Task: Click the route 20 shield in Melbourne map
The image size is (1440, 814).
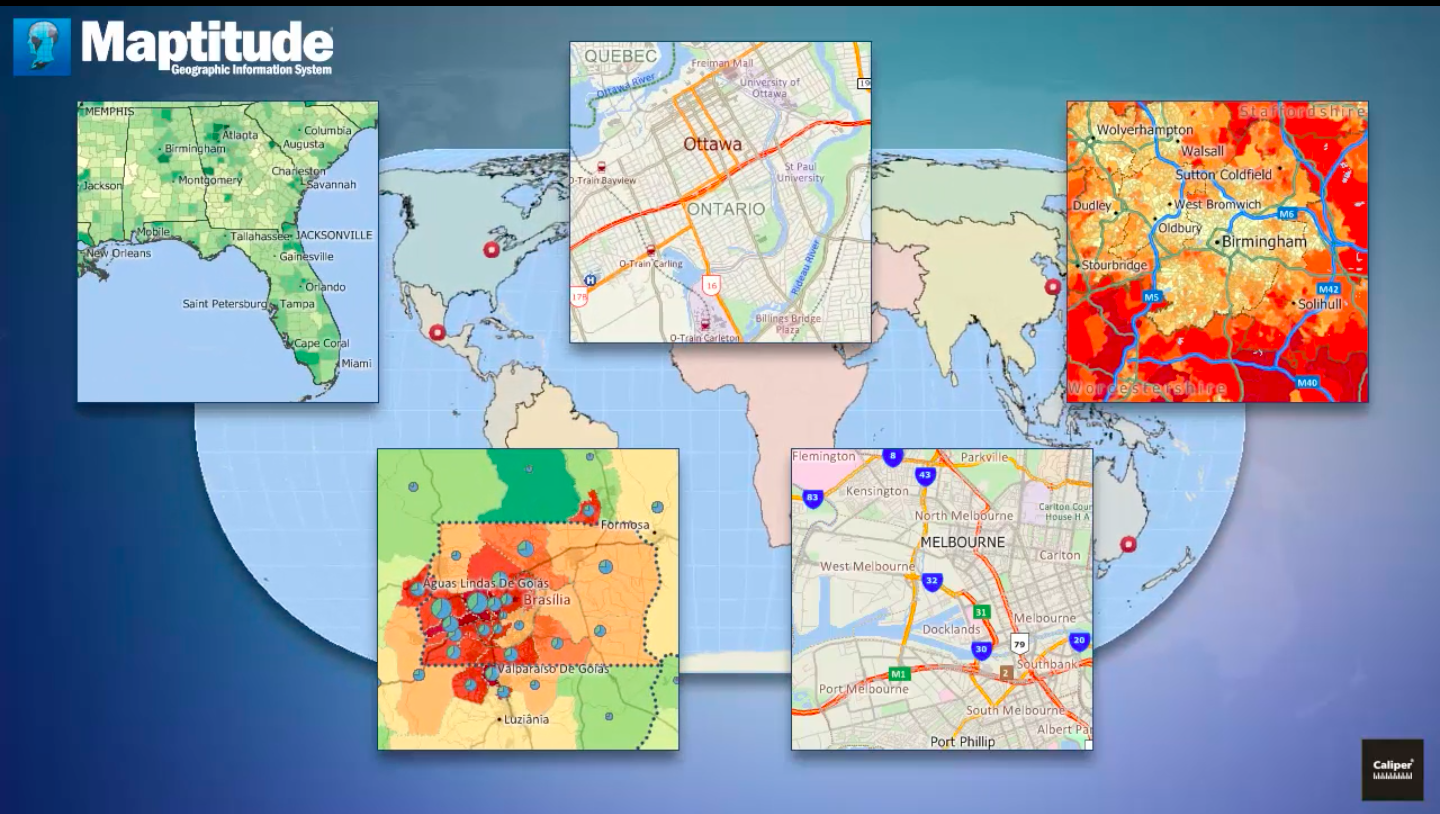Action: (1078, 640)
